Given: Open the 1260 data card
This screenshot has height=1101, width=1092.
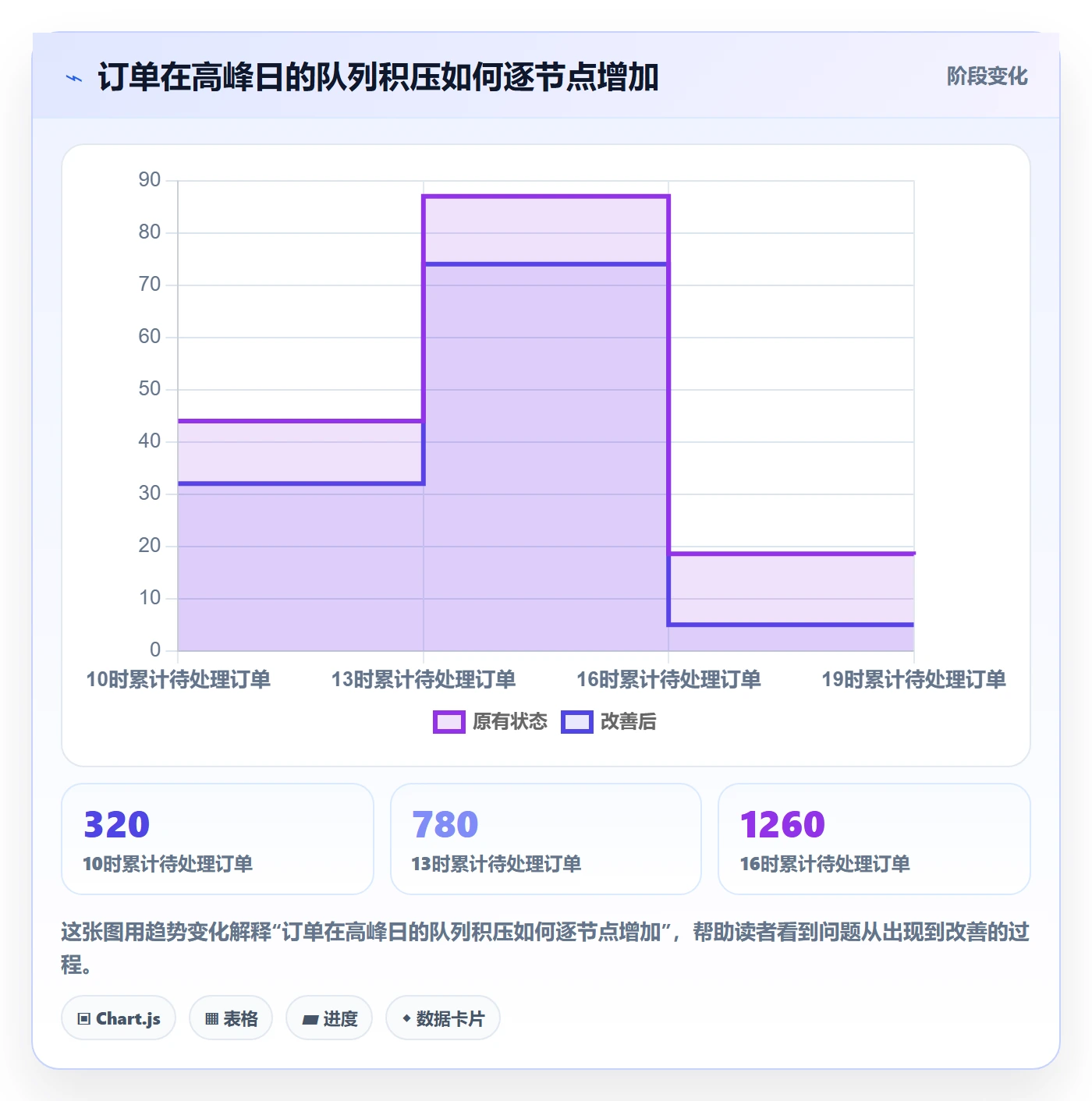Looking at the screenshot, I should (874, 839).
